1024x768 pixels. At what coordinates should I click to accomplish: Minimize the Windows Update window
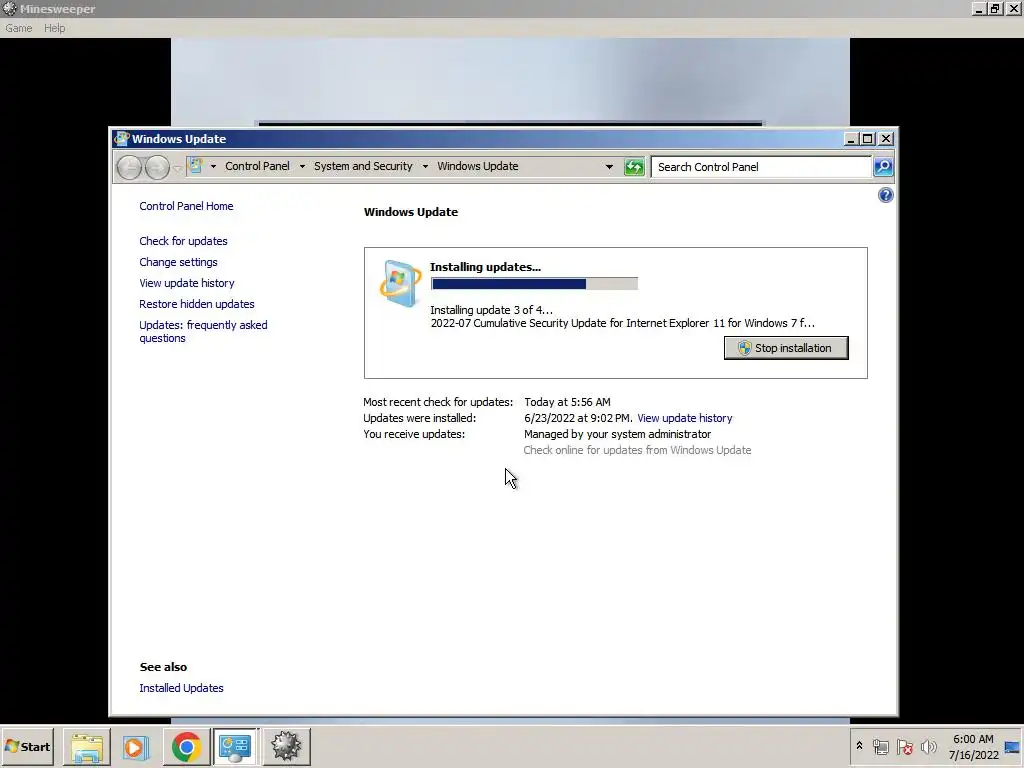(x=851, y=139)
